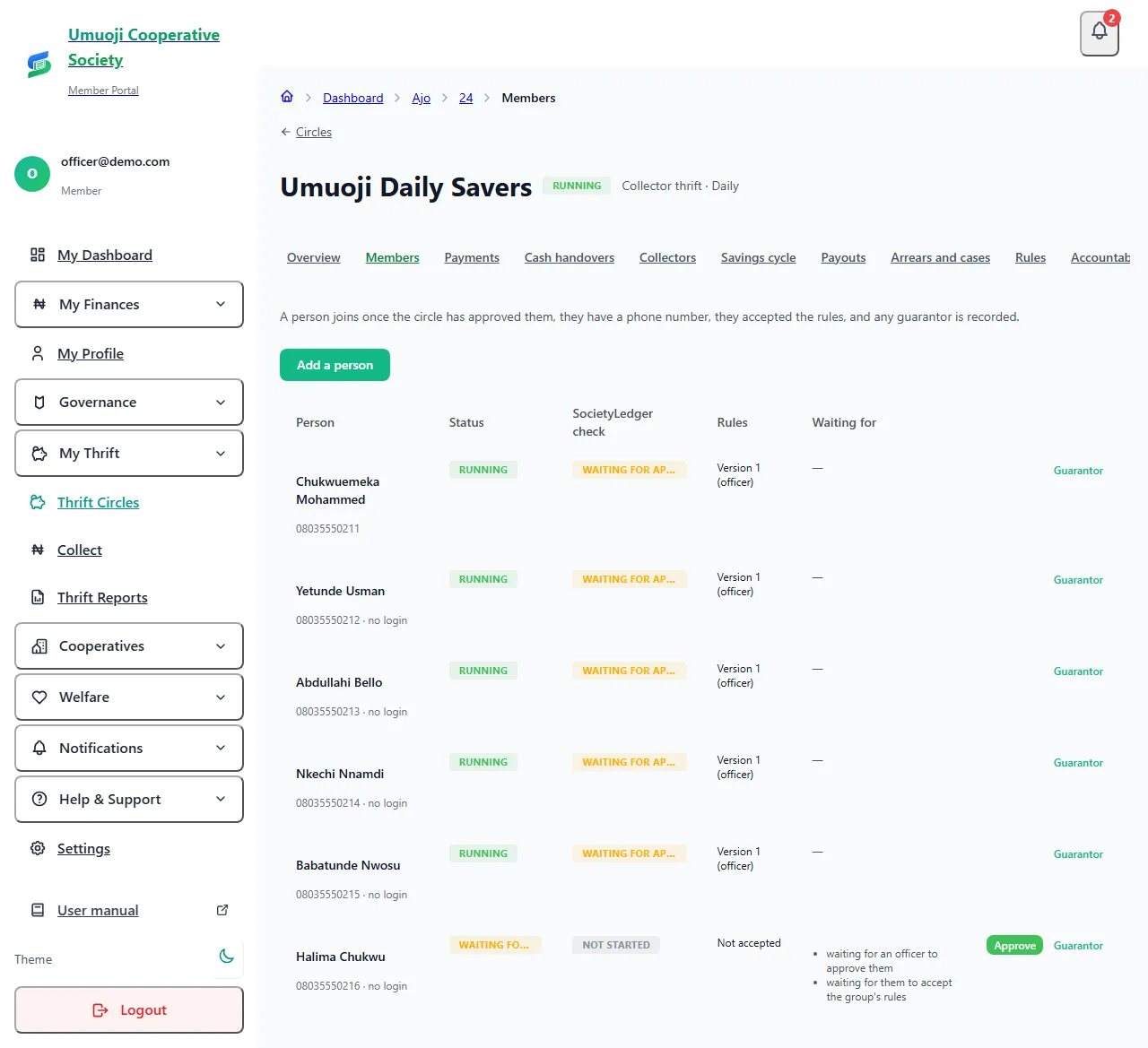This screenshot has width=1148, height=1048.
Task: Click the Ajo breadcrumb link
Action: click(x=422, y=98)
